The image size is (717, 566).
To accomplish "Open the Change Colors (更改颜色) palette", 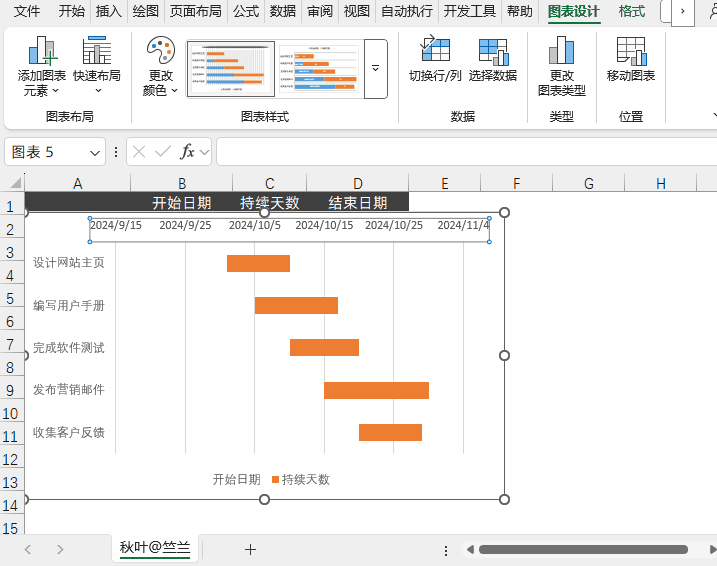I will (x=161, y=67).
